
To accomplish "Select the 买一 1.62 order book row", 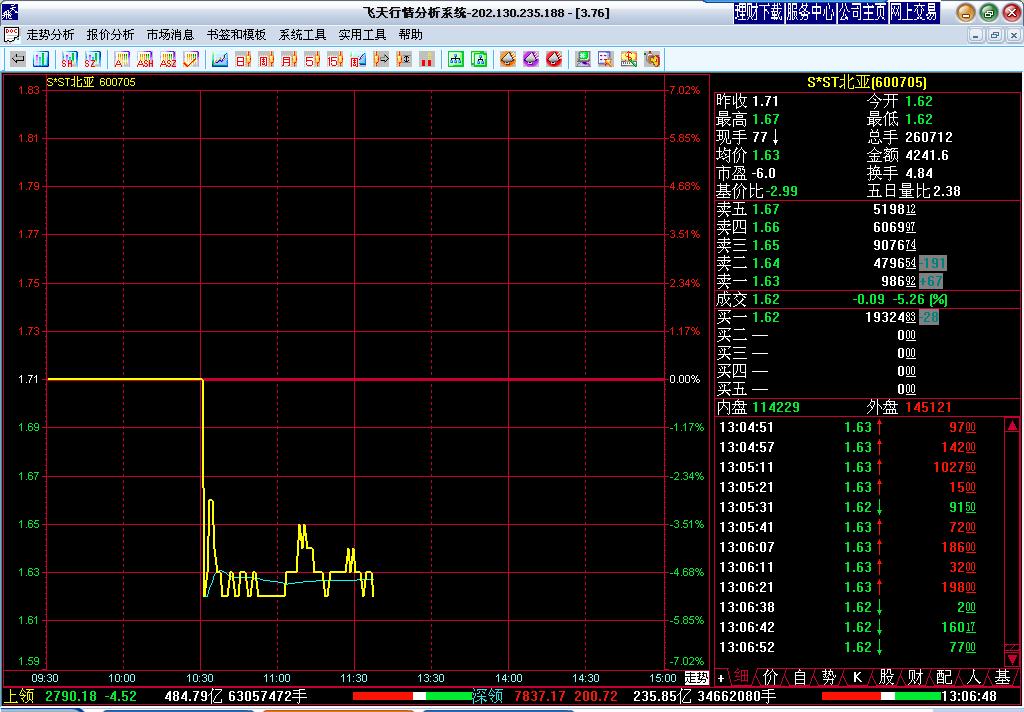I will (x=867, y=317).
